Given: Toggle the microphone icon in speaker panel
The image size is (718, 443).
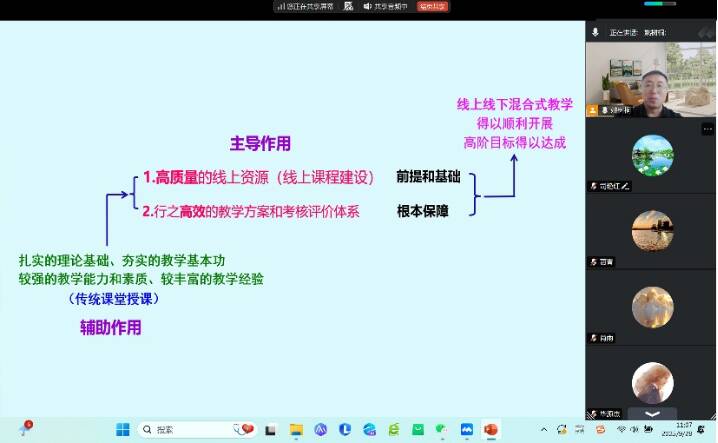Looking at the screenshot, I should 595,32.
